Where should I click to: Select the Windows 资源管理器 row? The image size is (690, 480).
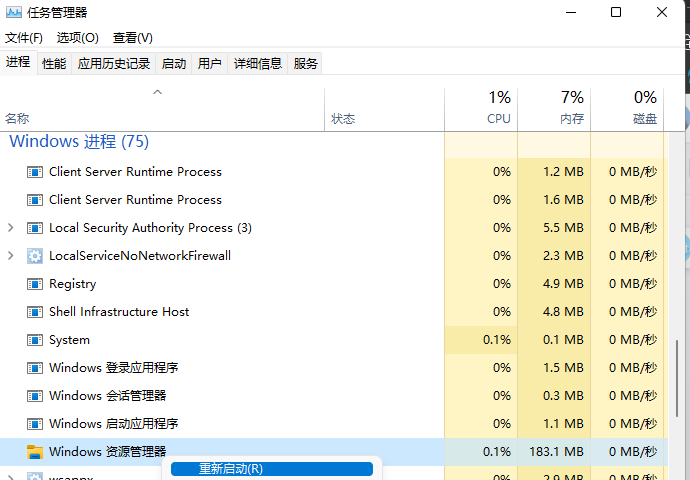(334, 452)
